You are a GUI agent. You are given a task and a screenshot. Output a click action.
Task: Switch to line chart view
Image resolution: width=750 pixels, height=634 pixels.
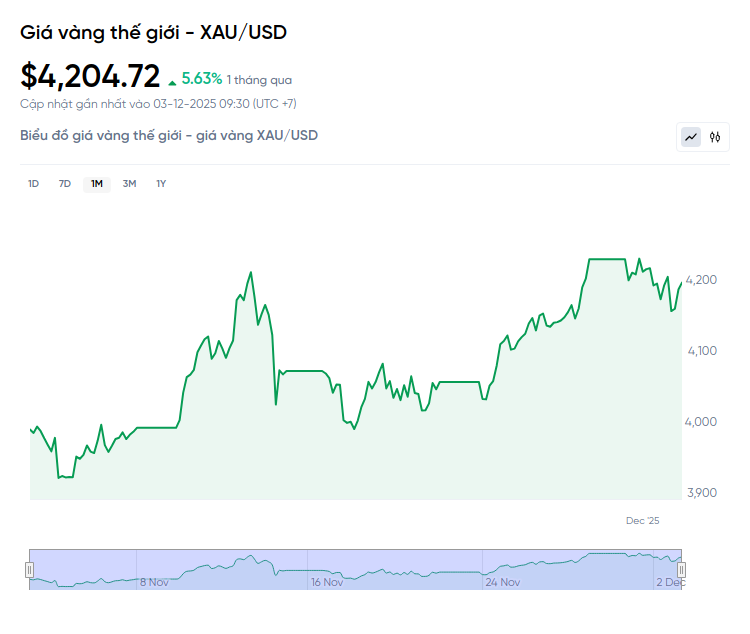tap(691, 137)
